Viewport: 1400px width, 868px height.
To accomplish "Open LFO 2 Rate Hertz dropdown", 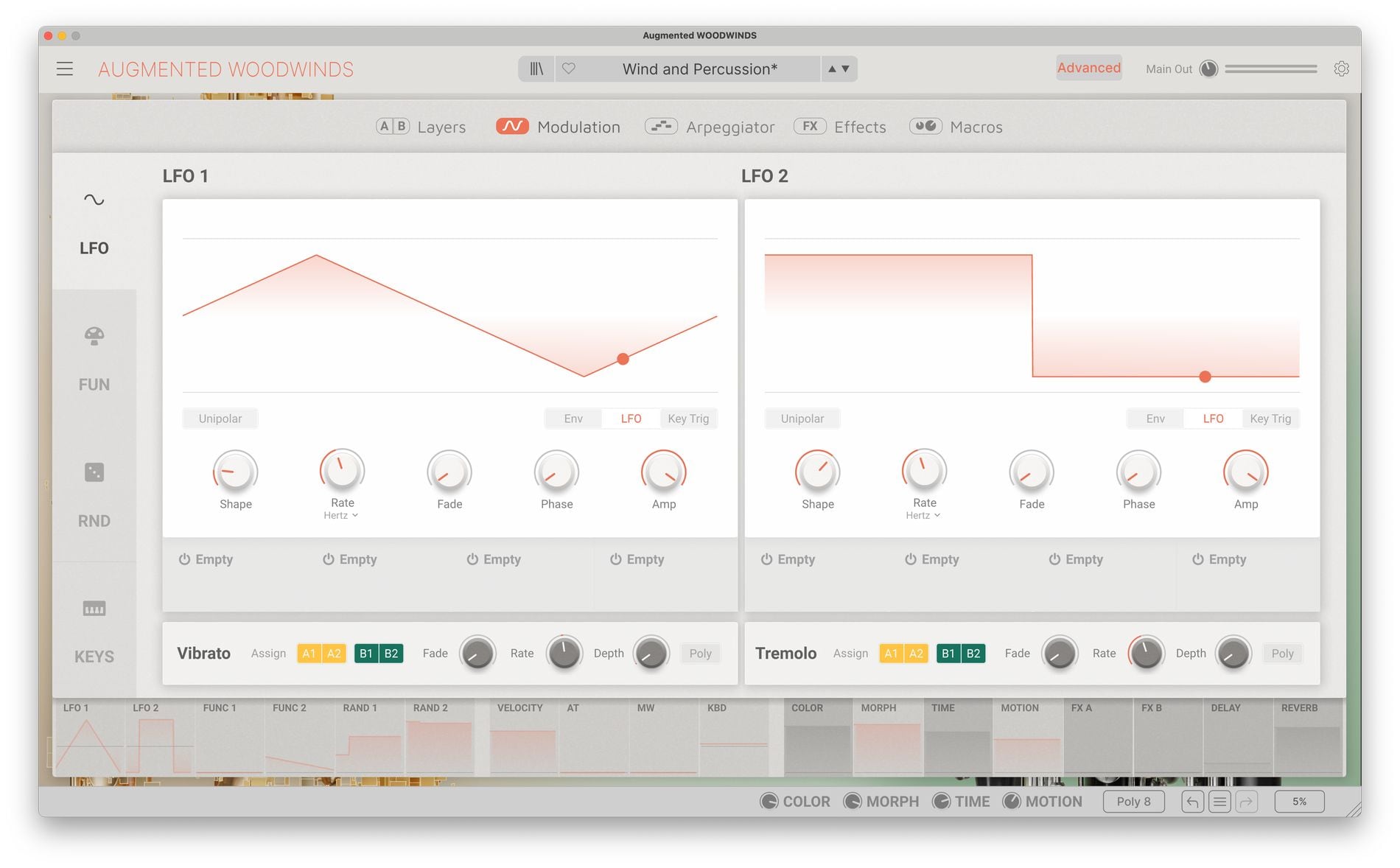I will tap(923, 515).
